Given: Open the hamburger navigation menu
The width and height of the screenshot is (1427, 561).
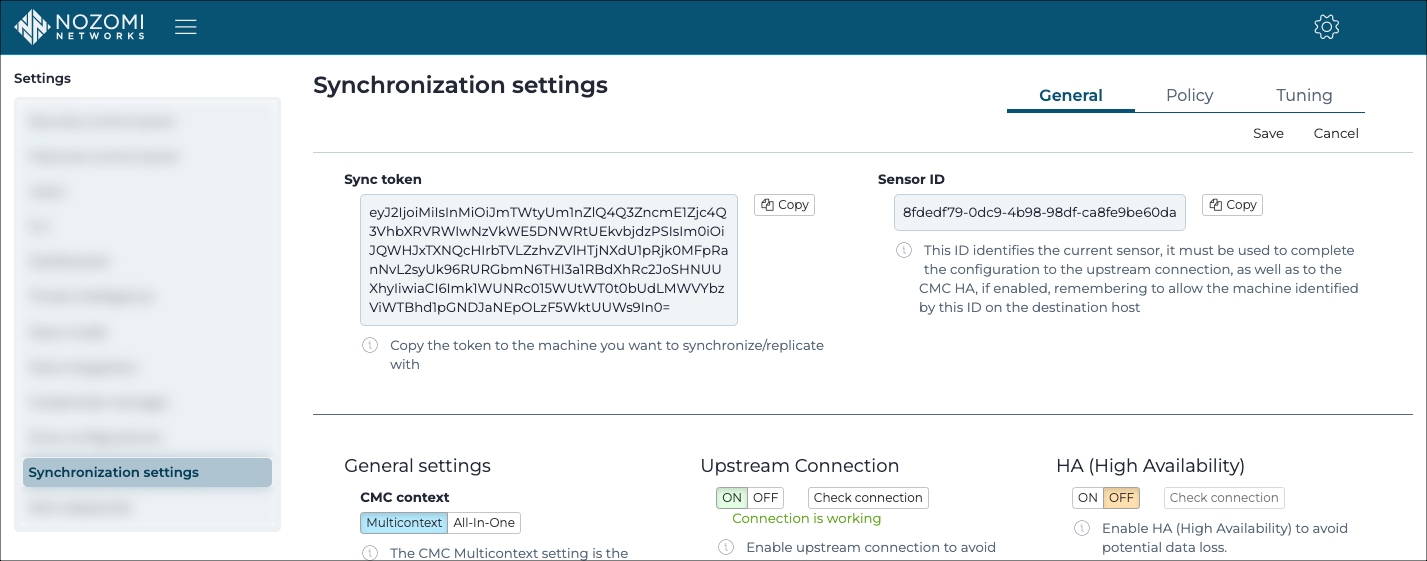Looking at the screenshot, I should point(186,27).
